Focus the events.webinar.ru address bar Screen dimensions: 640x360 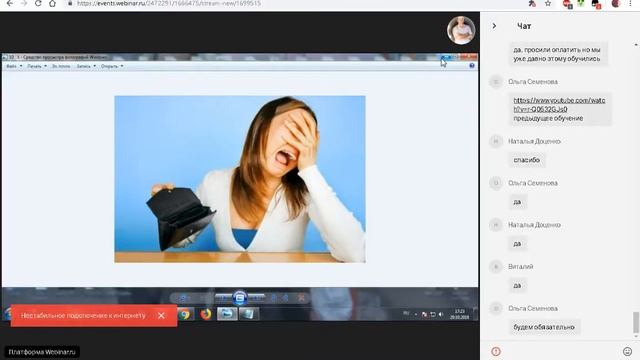169,3
